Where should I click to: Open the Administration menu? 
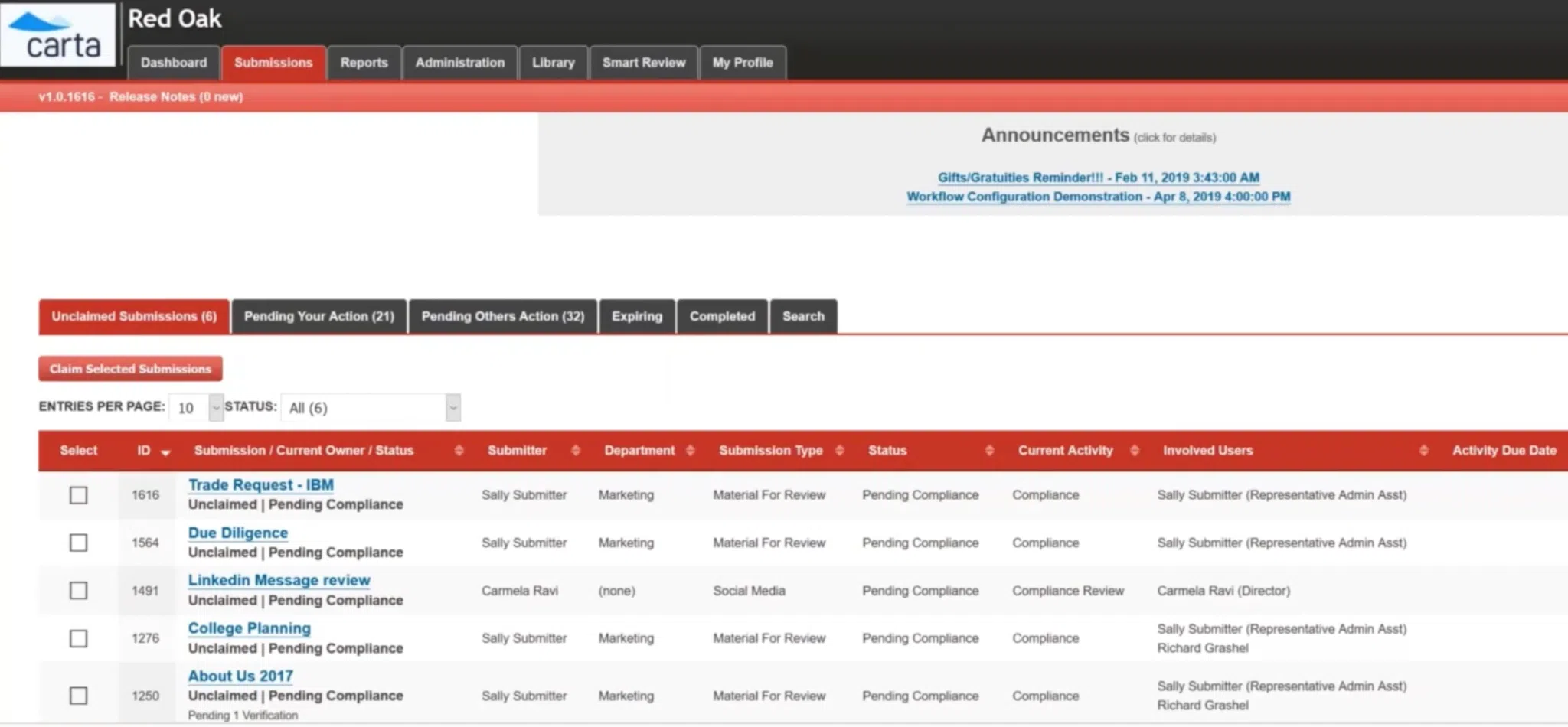pos(459,63)
